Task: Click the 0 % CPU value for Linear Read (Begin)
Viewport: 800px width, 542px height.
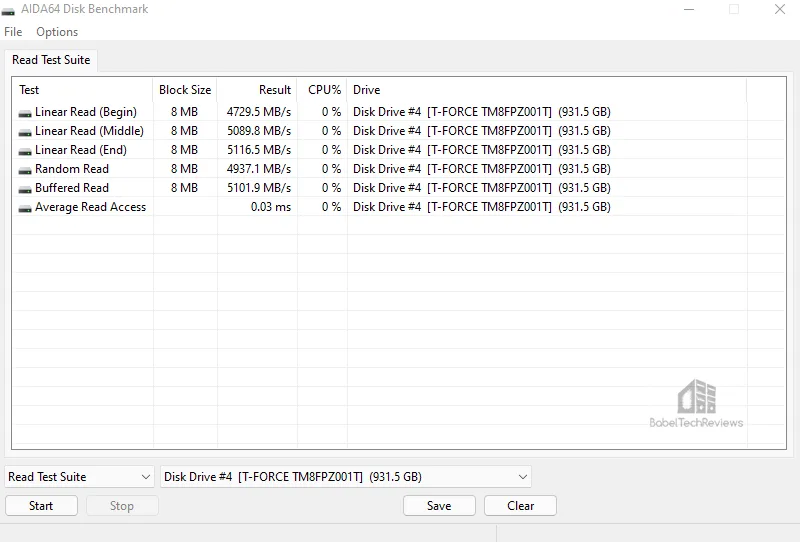Action: click(331, 112)
